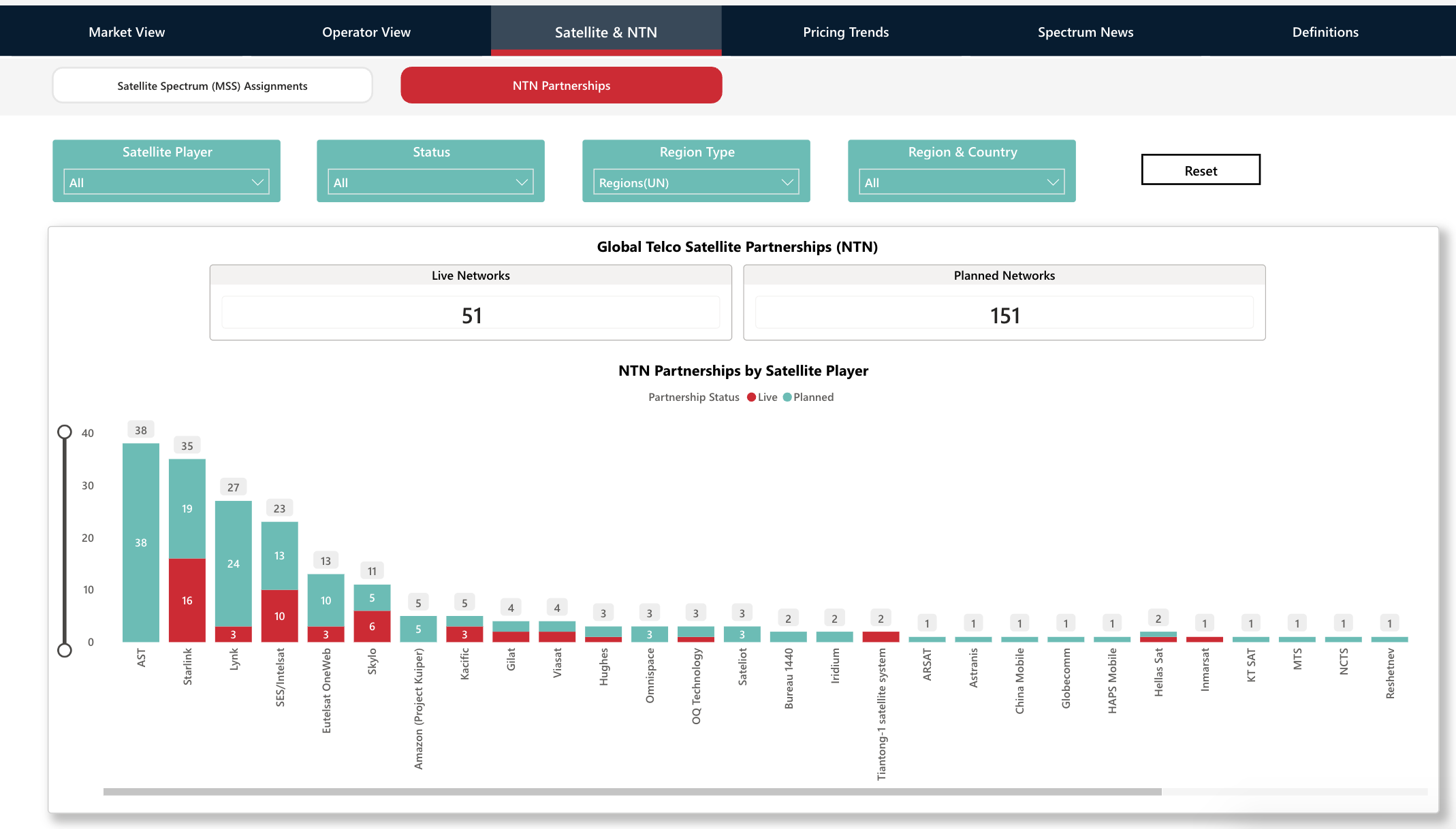Click Satellite Spectrum (MSS) Assignments button

pyautogui.click(x=212, y=86)
